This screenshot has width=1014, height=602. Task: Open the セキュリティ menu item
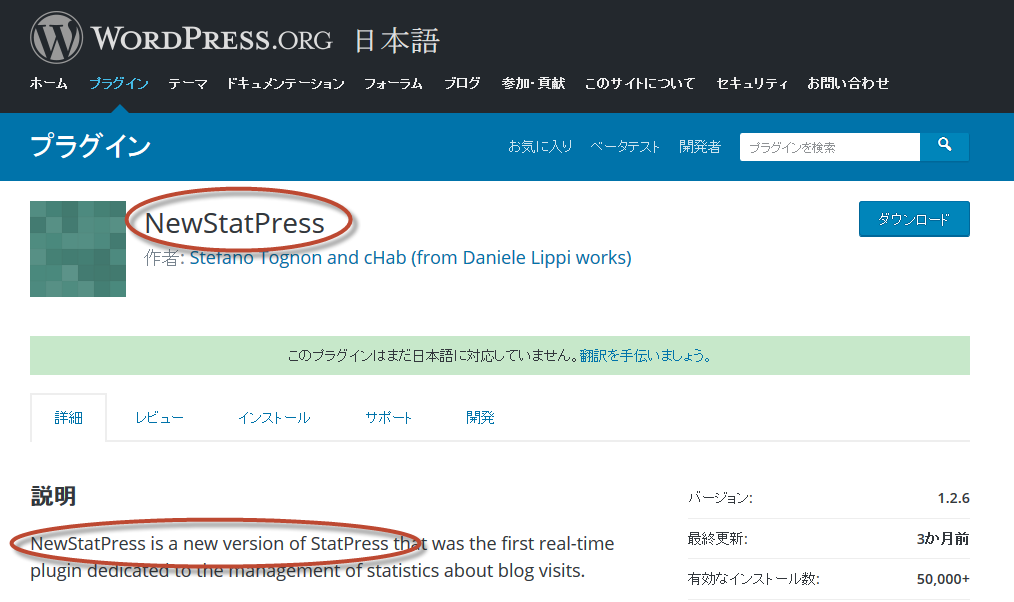coord(751,83)
